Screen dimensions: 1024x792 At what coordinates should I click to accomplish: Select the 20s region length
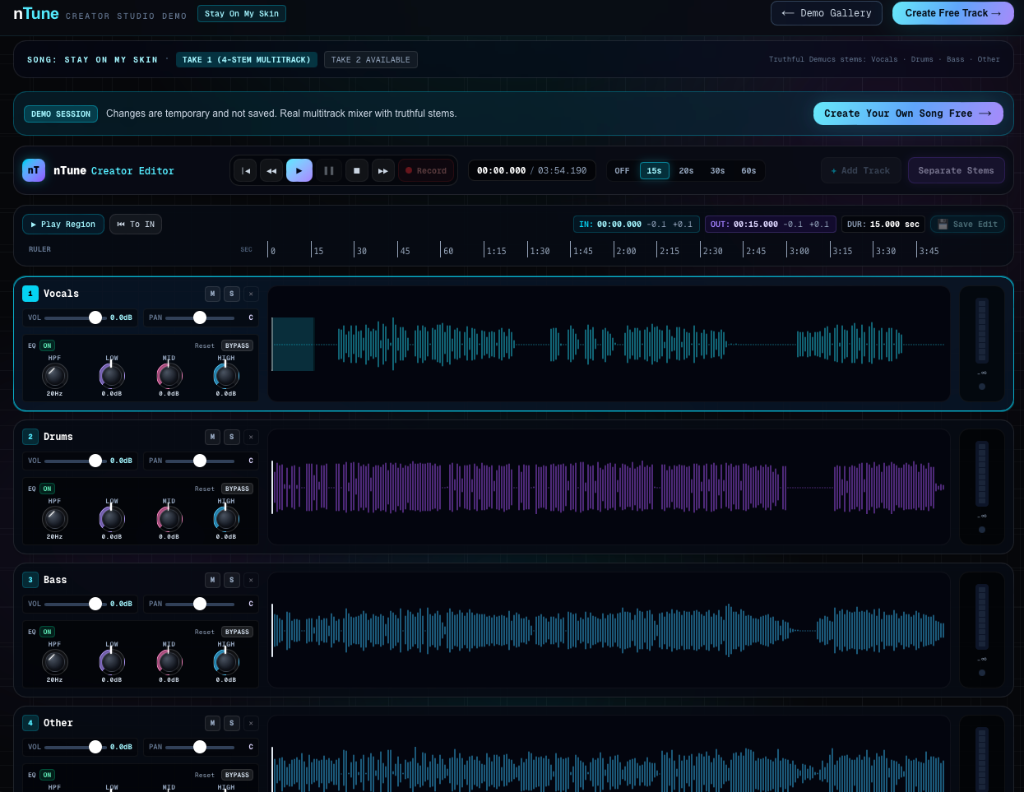coord(686,170)
